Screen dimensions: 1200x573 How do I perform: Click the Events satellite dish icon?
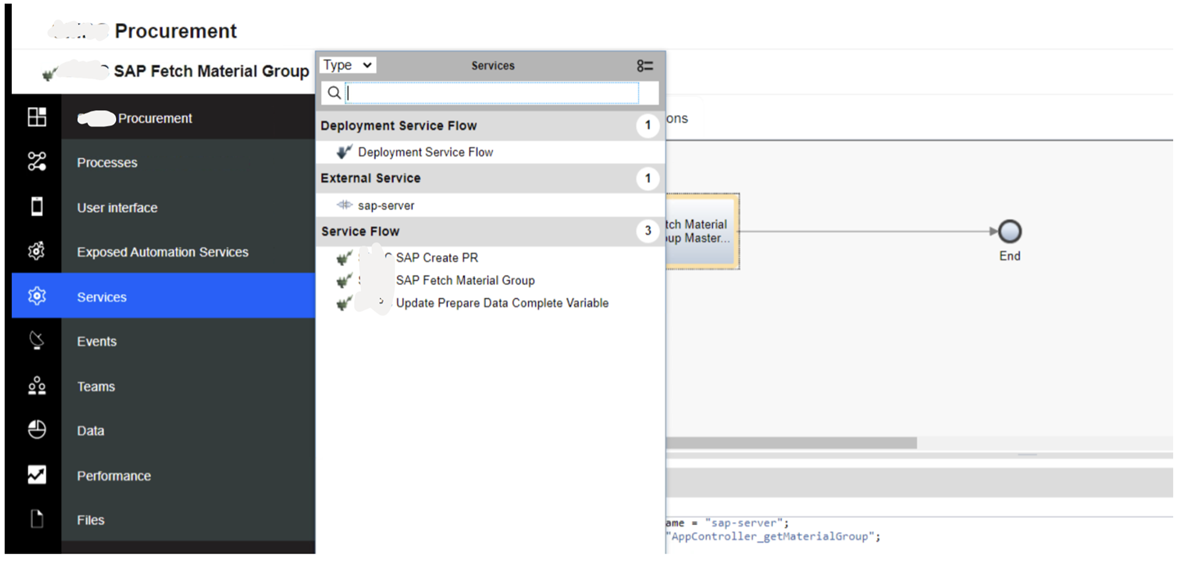[x=37, y=341]
